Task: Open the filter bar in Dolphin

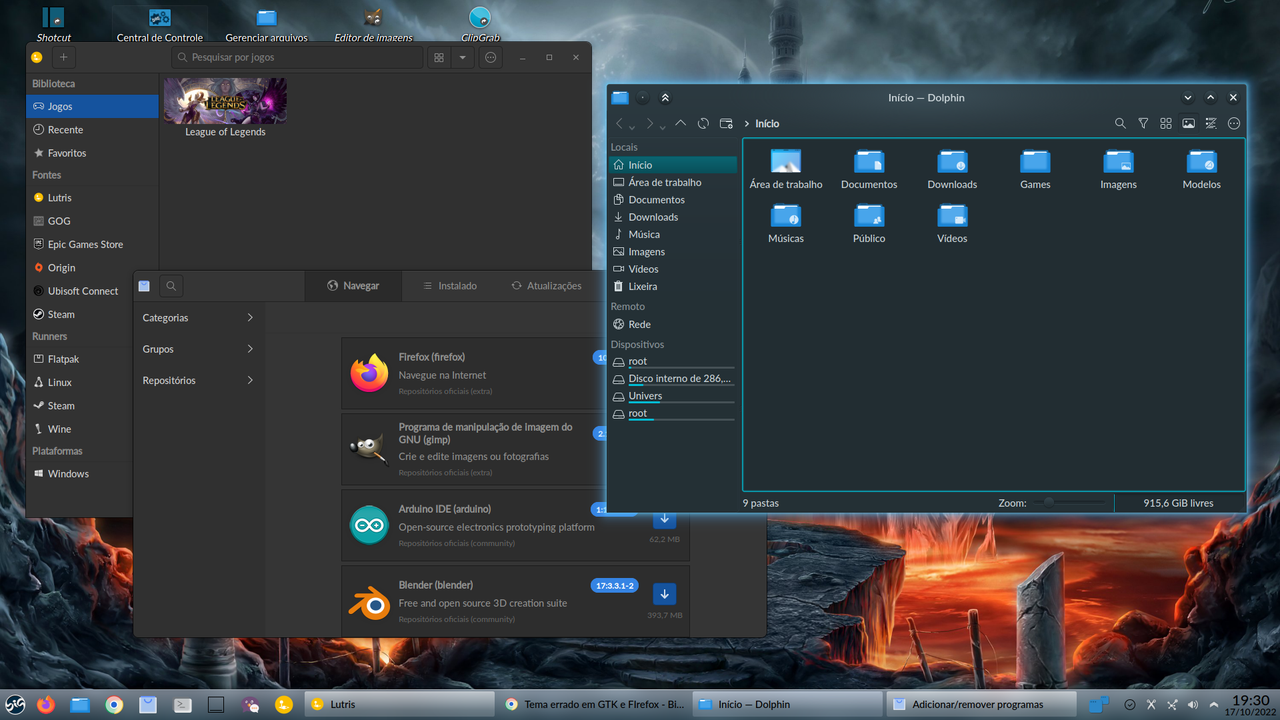Action: pyautogui.click(x=1143, y=123)
